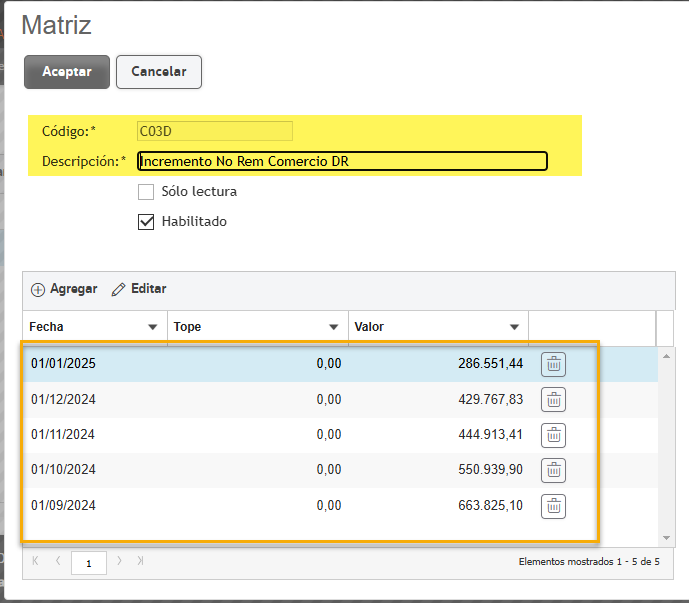Uncheck the Habilitado checkbox
Image resolution: width=689 pixels, height=603 pixels.
tap(146, 222)
